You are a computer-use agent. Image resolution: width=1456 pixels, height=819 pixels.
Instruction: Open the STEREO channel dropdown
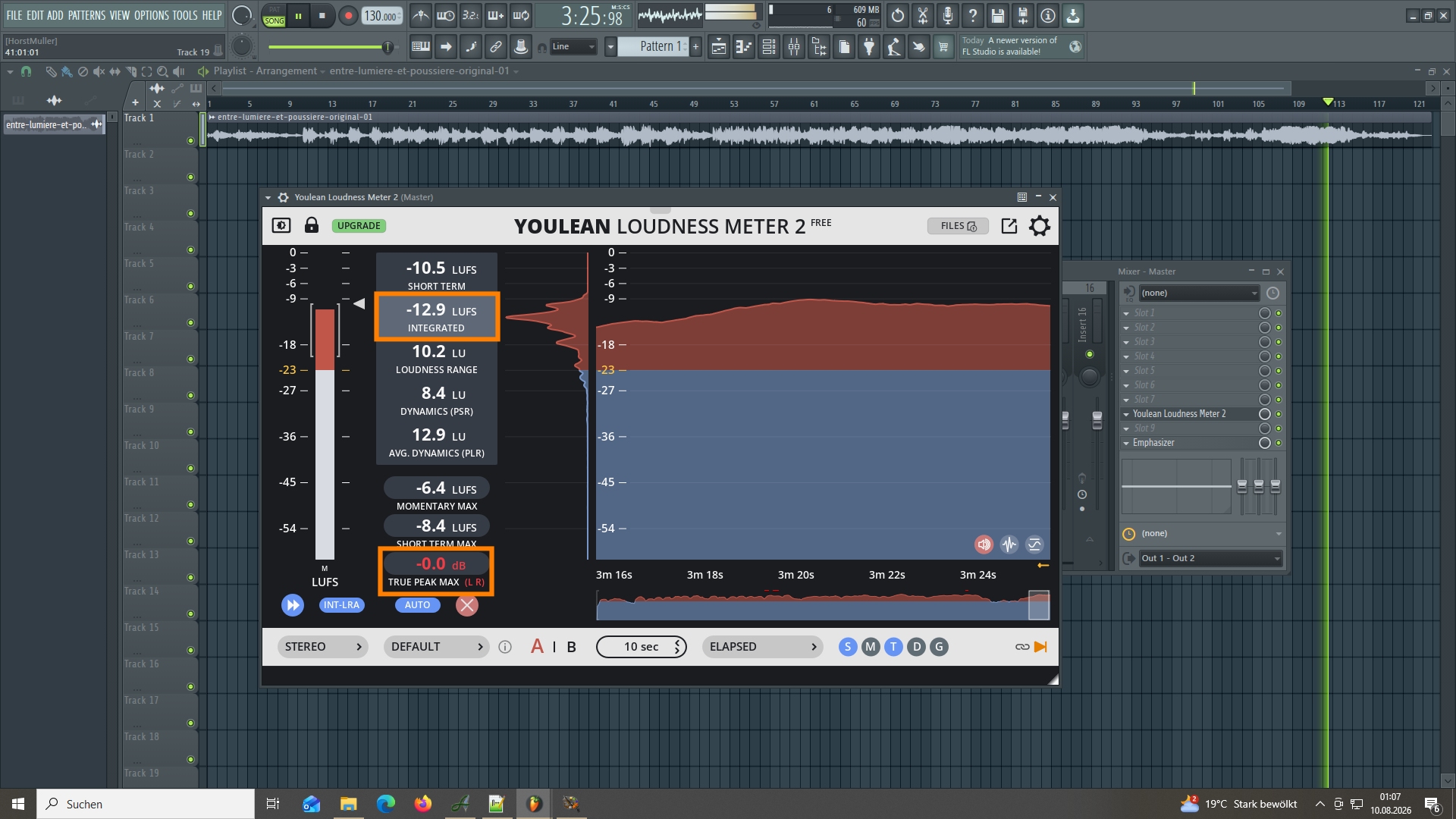(323, 647)
